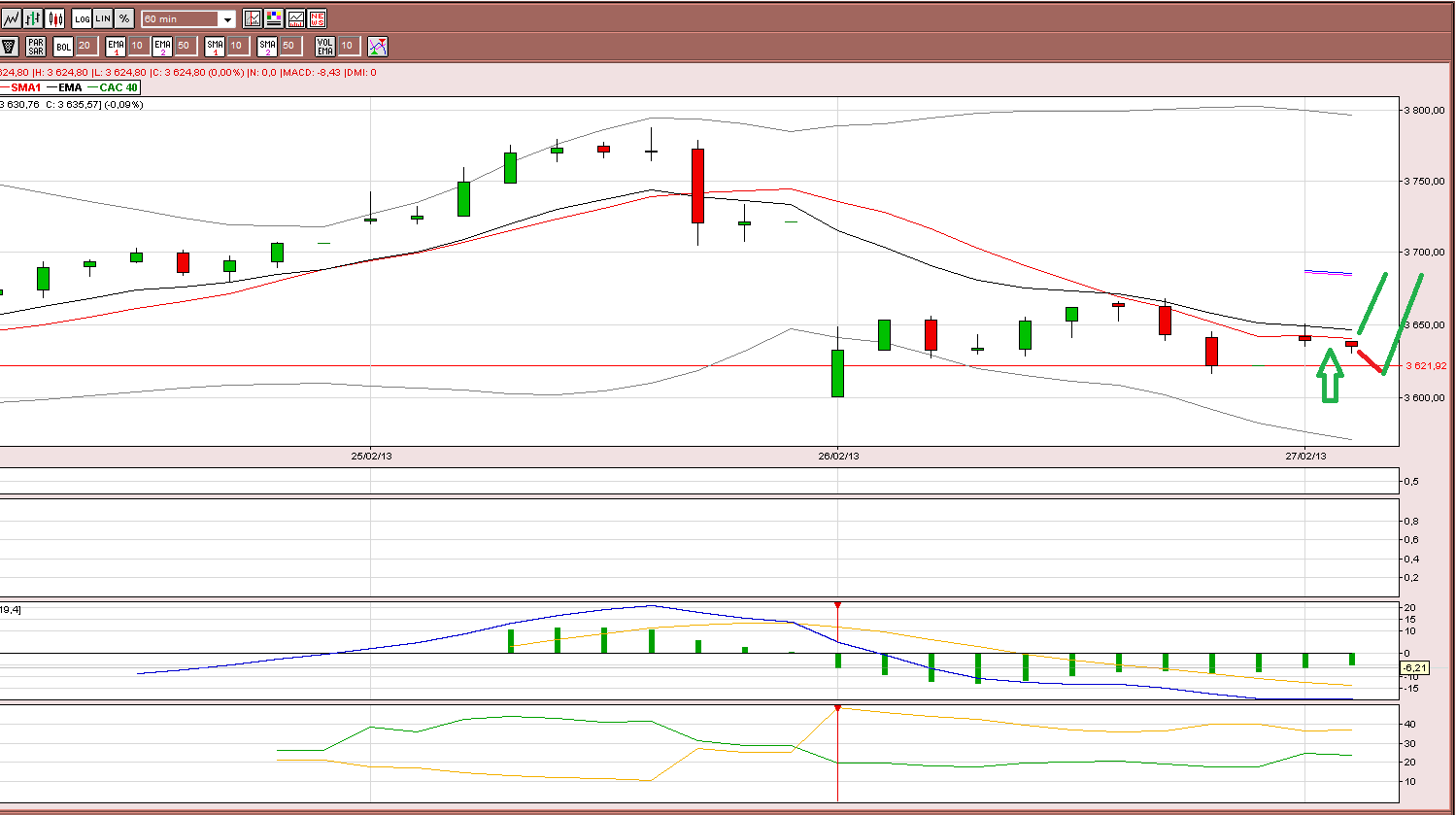1456x815 pixels.
Task: Click the 27/02/13 date label
Action: 1305,456
